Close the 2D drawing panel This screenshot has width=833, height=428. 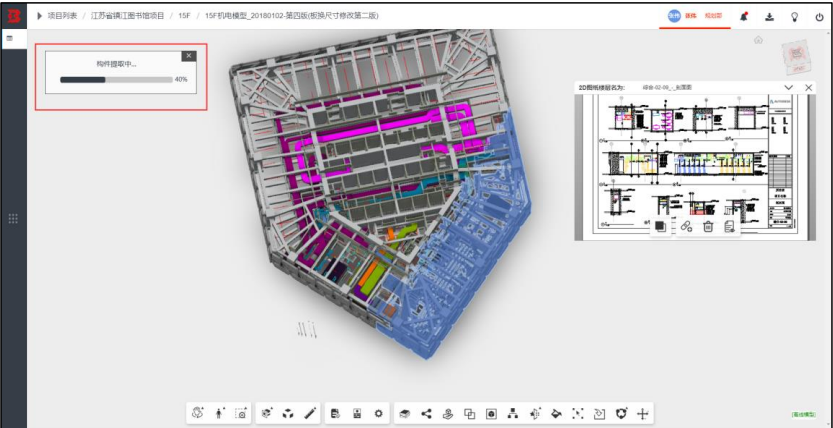tap(809, 87)
